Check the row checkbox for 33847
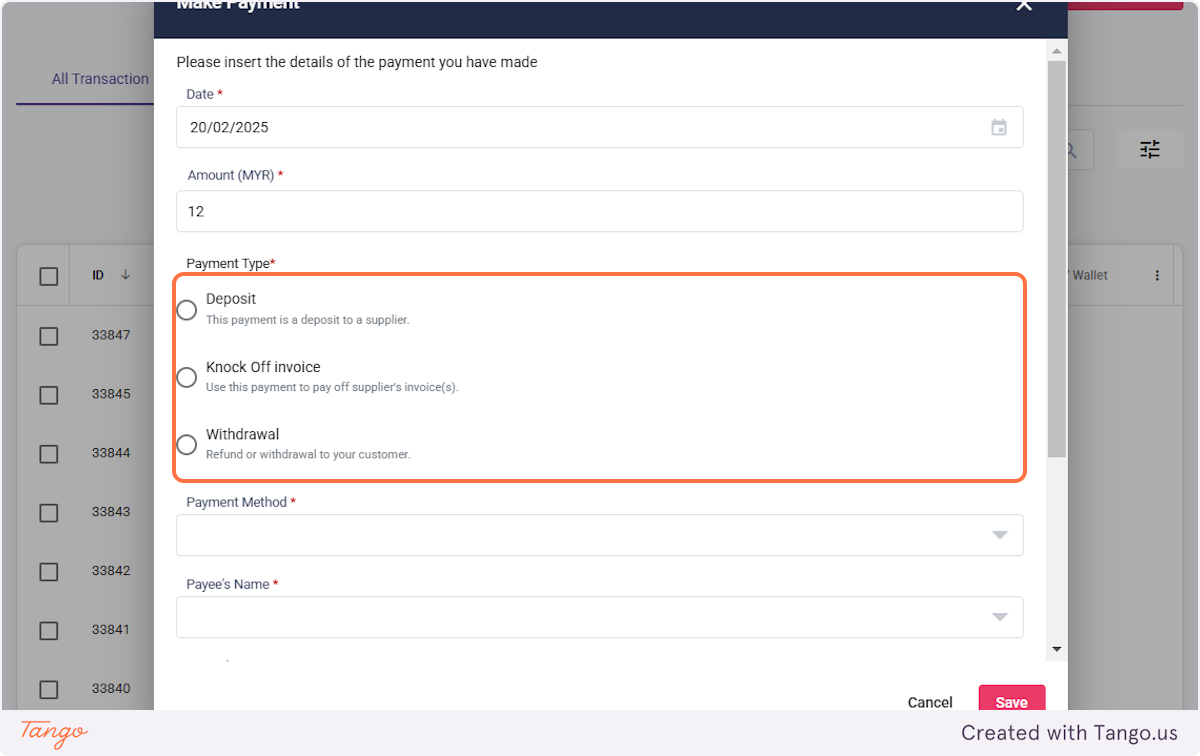The image size is (1200, 756). point(48,336)
